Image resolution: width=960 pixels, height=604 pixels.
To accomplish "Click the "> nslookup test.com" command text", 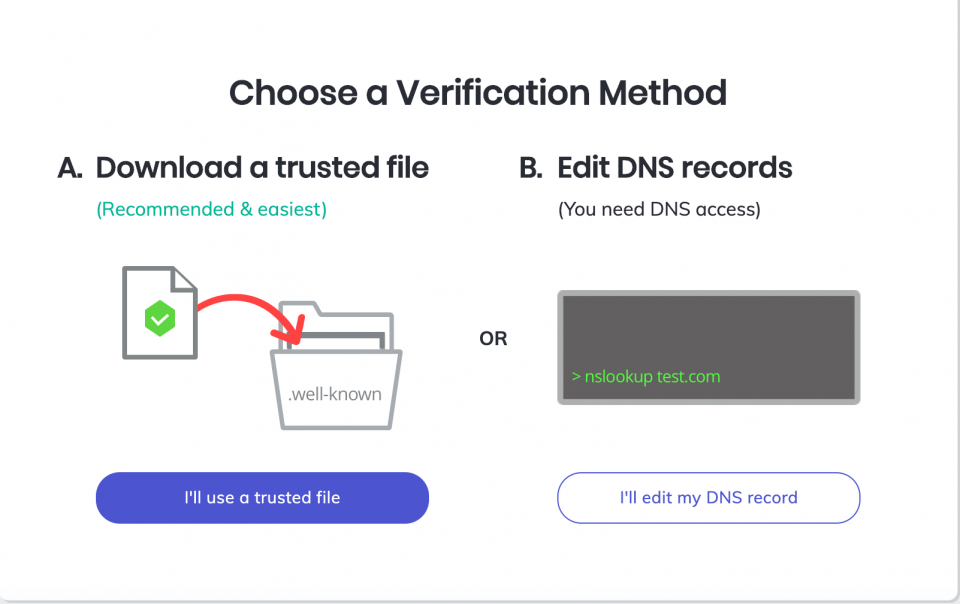I will 646,376.
